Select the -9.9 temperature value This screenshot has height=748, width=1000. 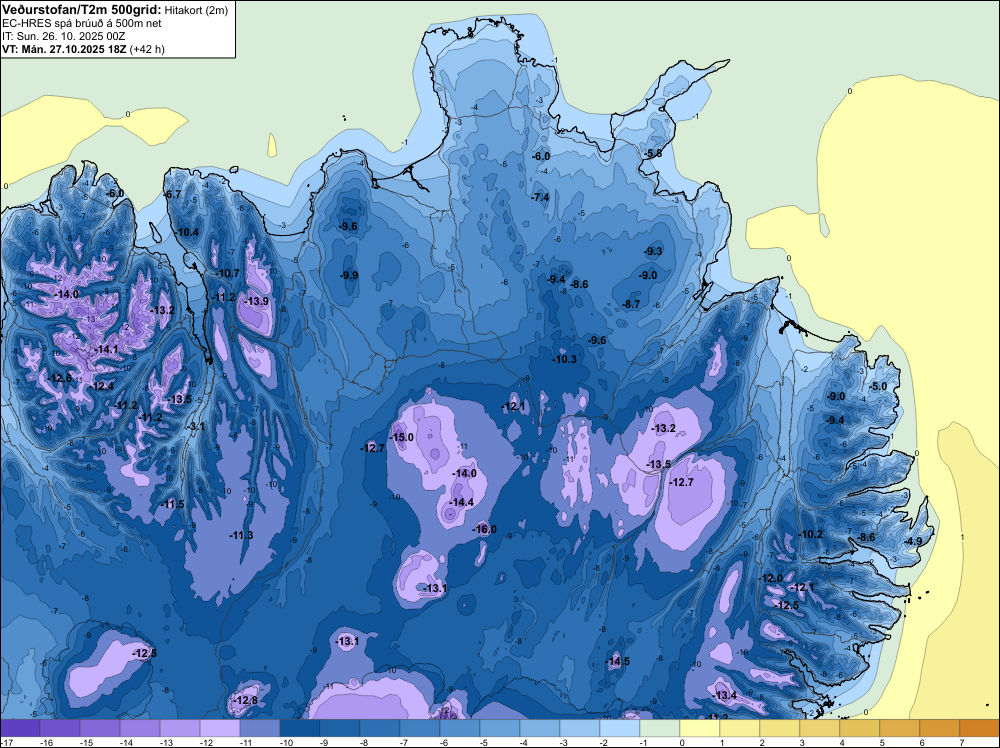pos(348,275)
